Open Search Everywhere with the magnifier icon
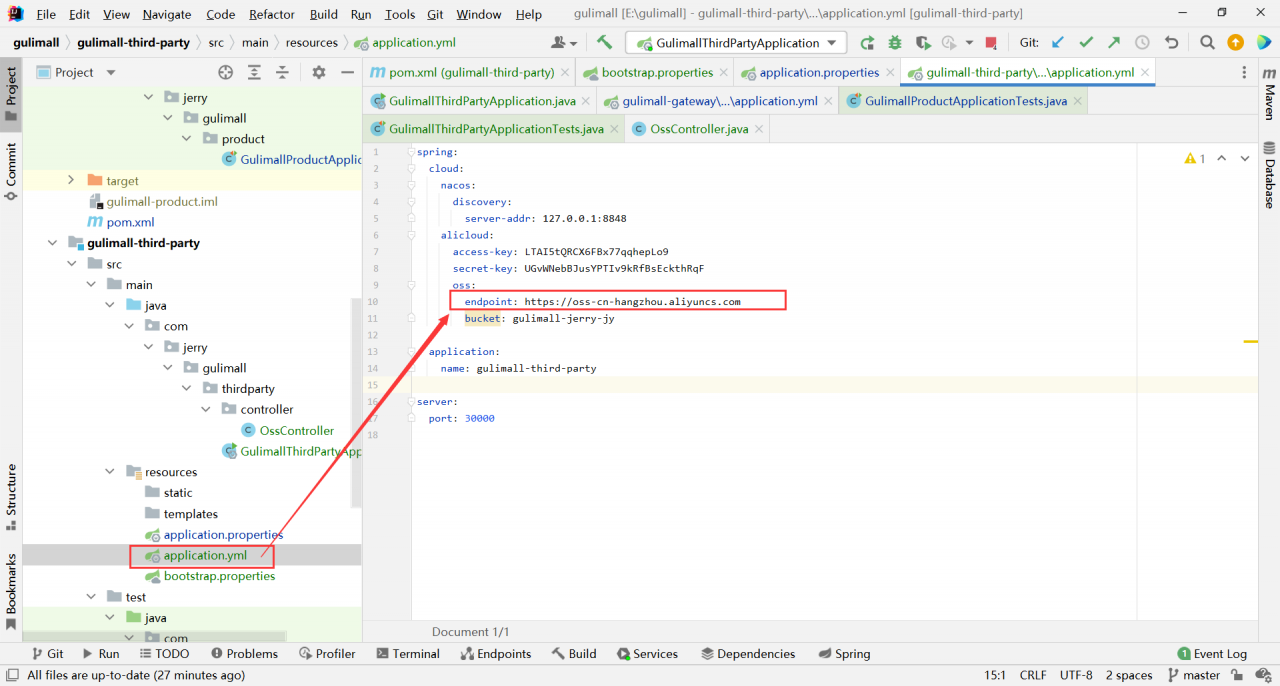The height and width of the screenshot is (686, 1280). point(1207,43)
